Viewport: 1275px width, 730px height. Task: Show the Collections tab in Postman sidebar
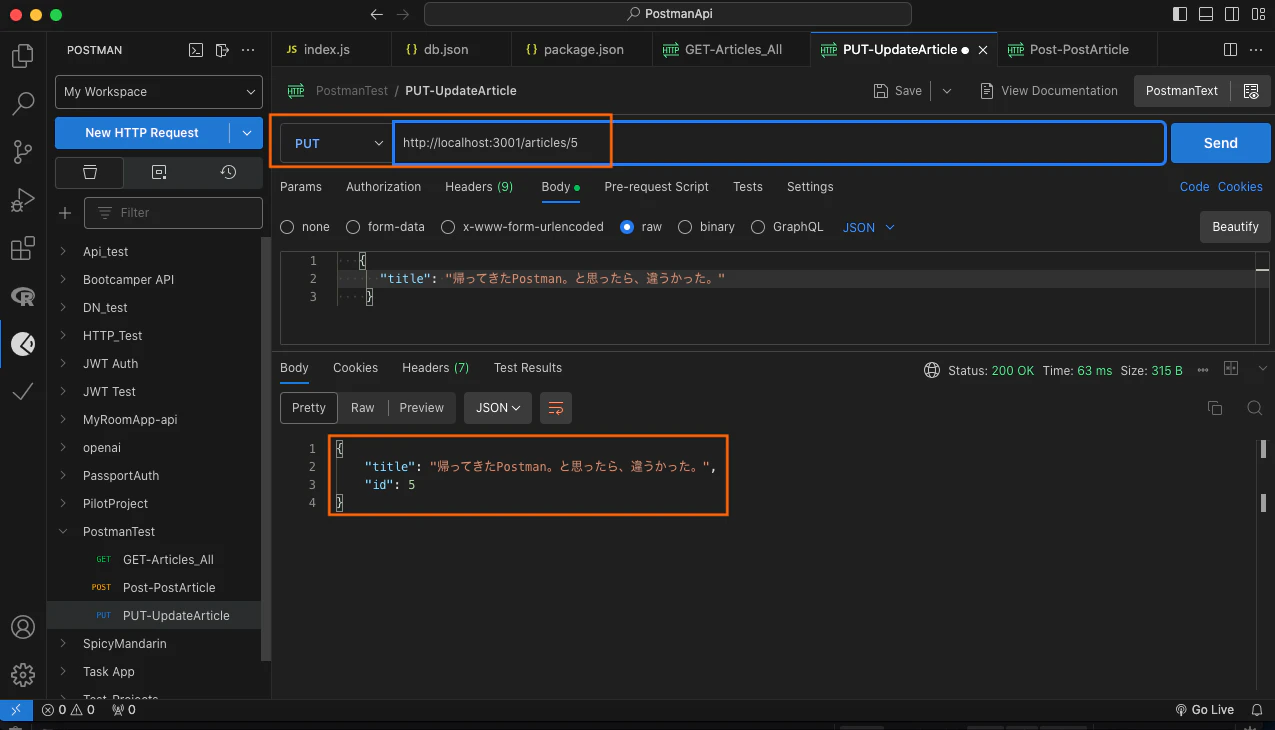coord(90,172)
